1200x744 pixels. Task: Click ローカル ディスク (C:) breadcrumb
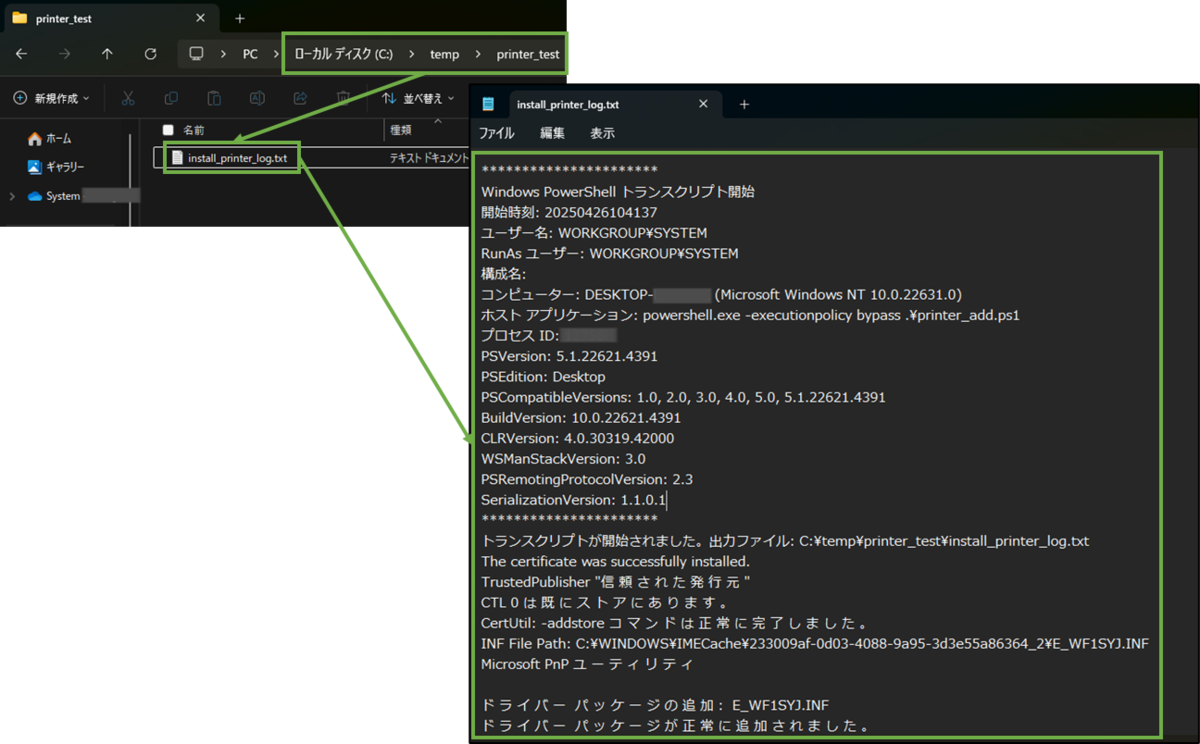pos(343,54)
